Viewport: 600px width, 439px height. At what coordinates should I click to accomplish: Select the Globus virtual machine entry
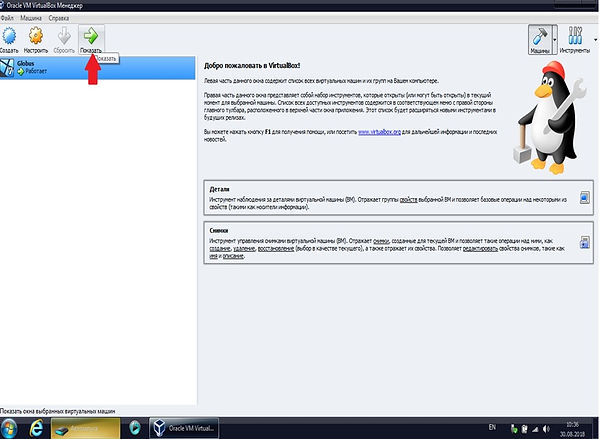(98, 68)
